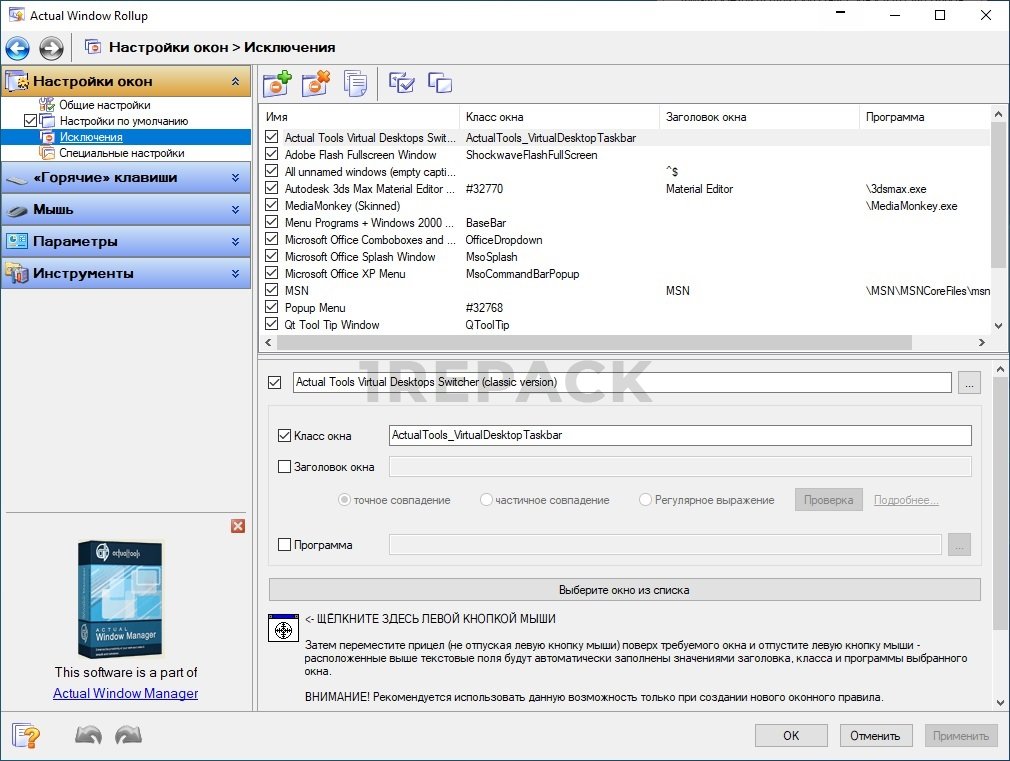The width and height of the screenshot is (1010, 761).
Task: Toggle the 'Заголовок окна' checkbox
Action: [x=284, y=466]
